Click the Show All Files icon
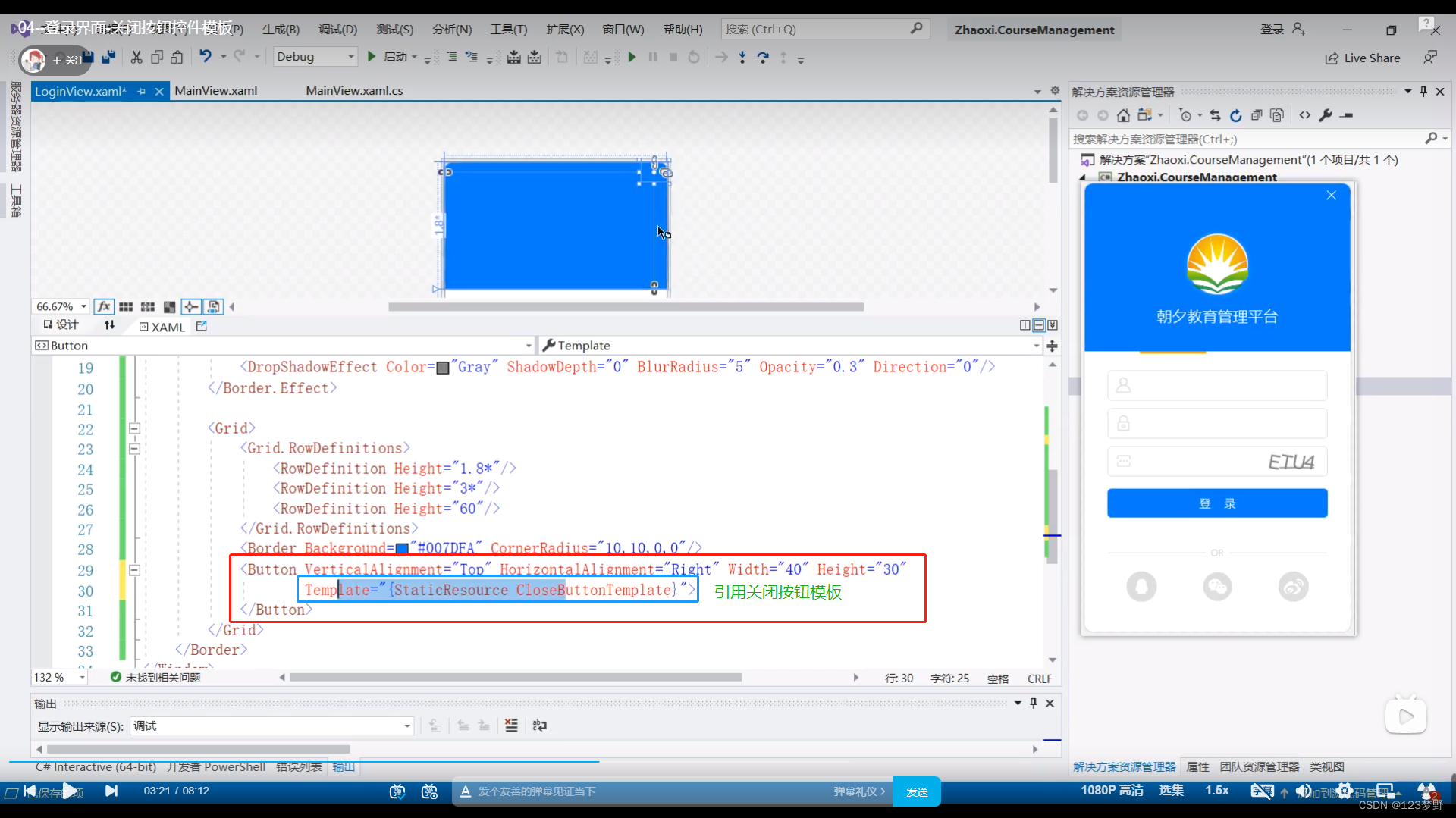The height and width of the screenshot is (818, 1456). click(x=1277, y=115)
